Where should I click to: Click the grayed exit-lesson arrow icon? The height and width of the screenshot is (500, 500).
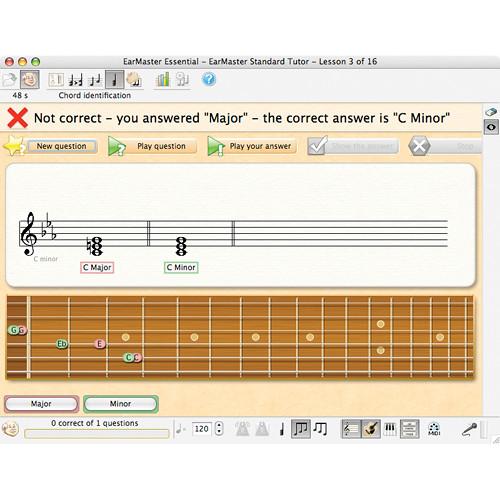[x=9, y=80]
